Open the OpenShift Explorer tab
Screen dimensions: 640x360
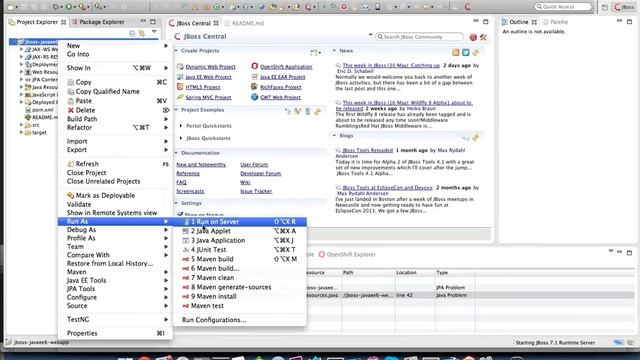[x=347, y=254]
